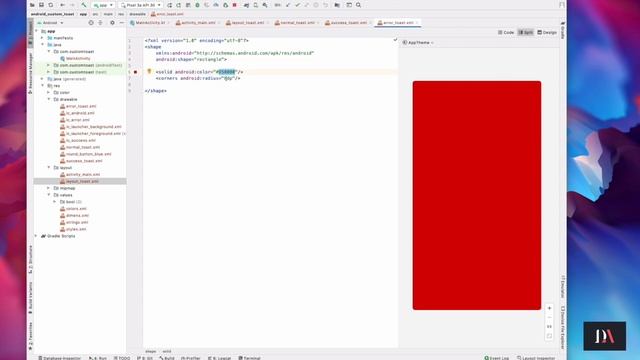The image size is (640, 360).
Task: Click the Project panel settings gear icon
Action: 112,23
